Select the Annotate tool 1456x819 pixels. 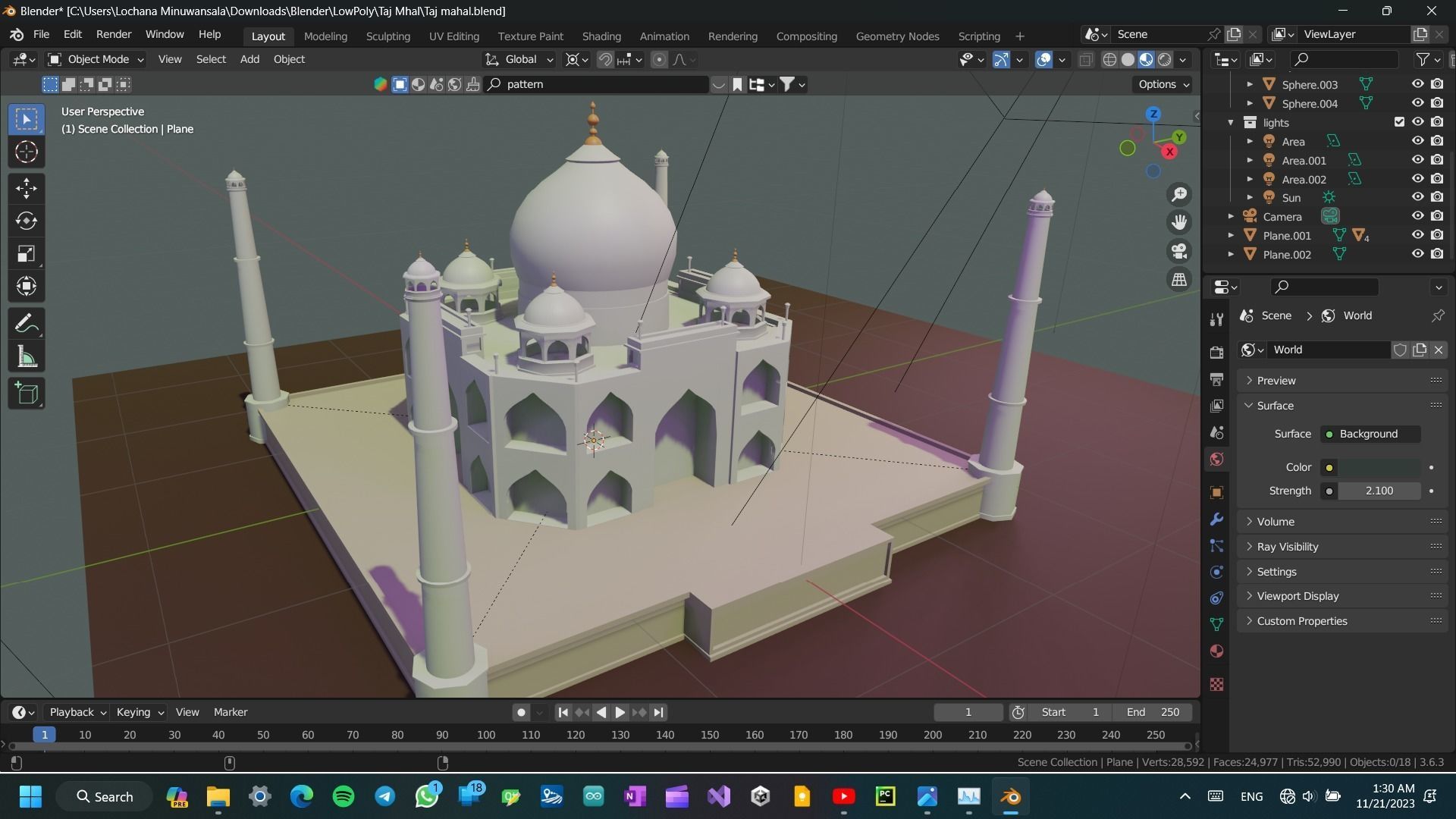pyautogui.click(x=27, y=324)
